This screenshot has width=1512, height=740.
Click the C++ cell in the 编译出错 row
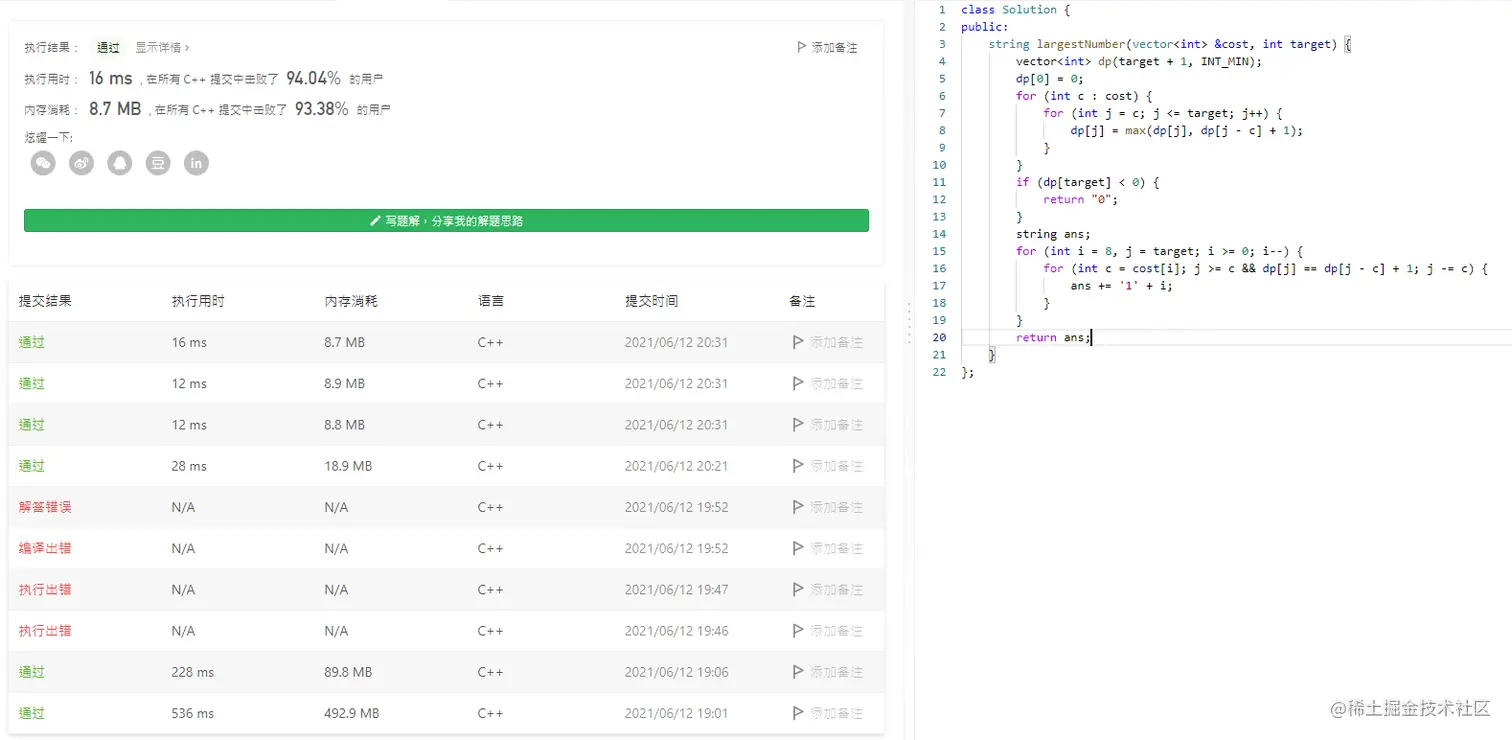point(491,548)
